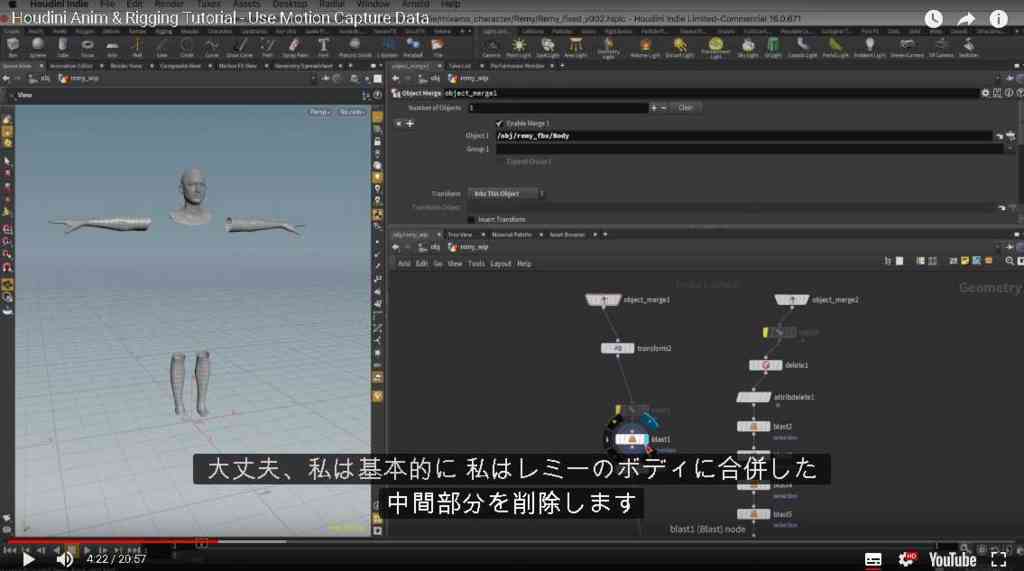Add a Sky Light from shelf

tap(748, 47)
